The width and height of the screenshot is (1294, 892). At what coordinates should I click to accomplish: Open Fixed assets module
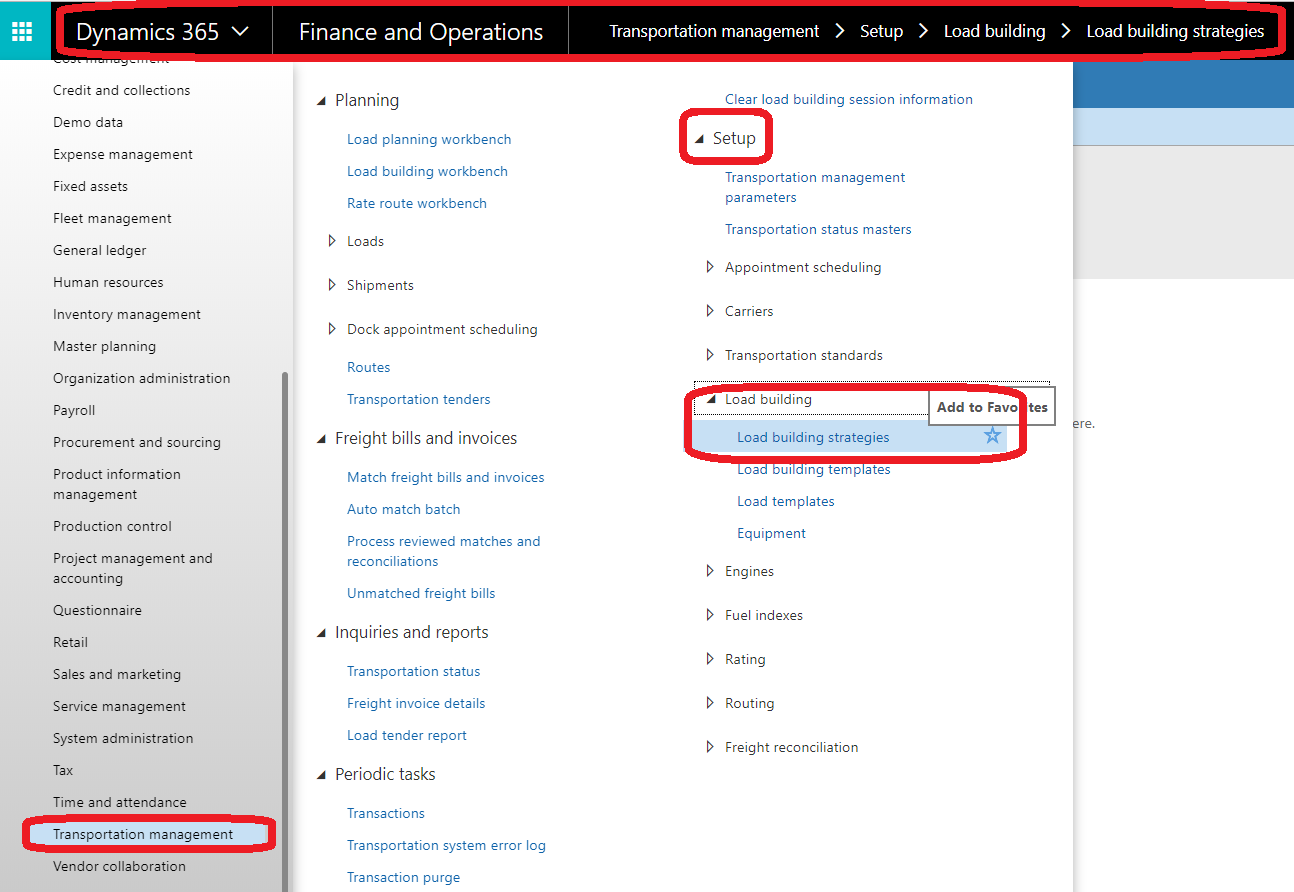(x=90, y=186)
